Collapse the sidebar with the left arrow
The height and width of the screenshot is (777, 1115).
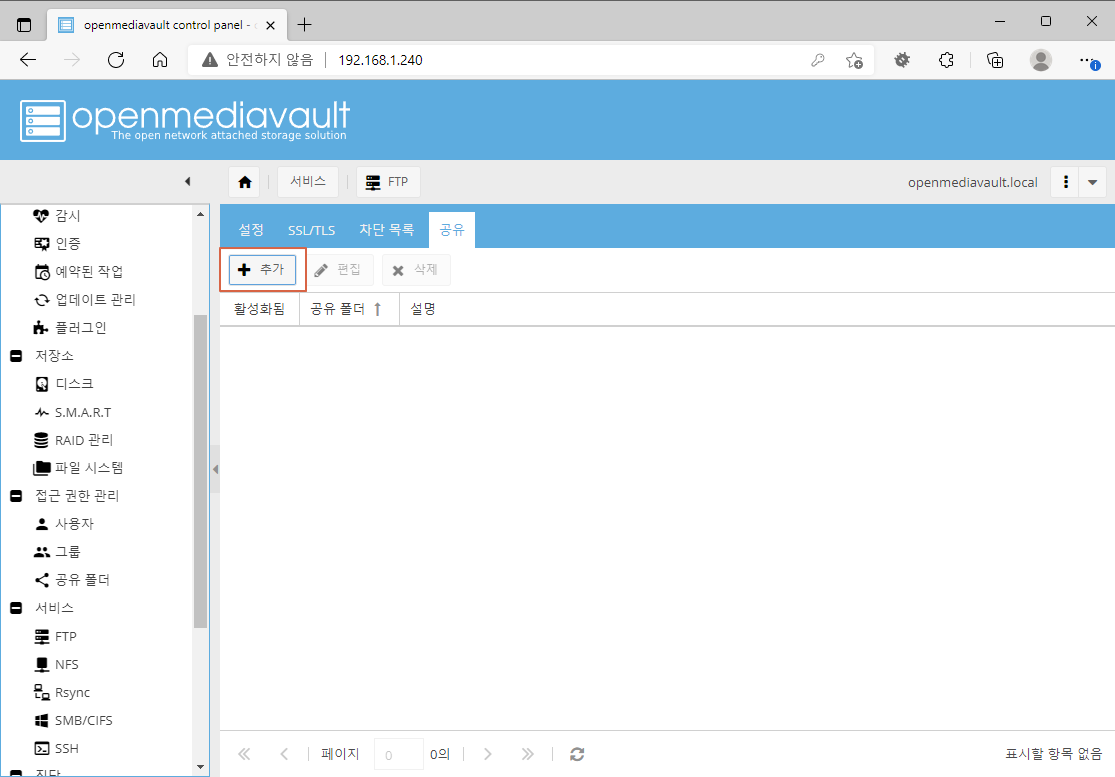(x=188, y=181)
